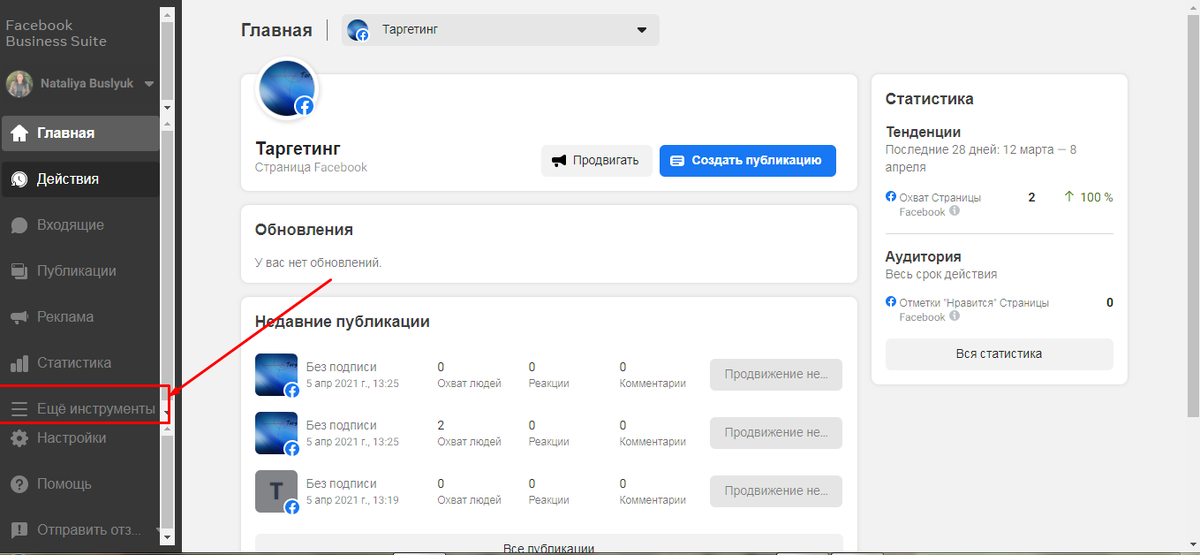This screenshot has height=555, width=1200.
Task: Click the Помощь question mark icon
Action: (19, 484)
